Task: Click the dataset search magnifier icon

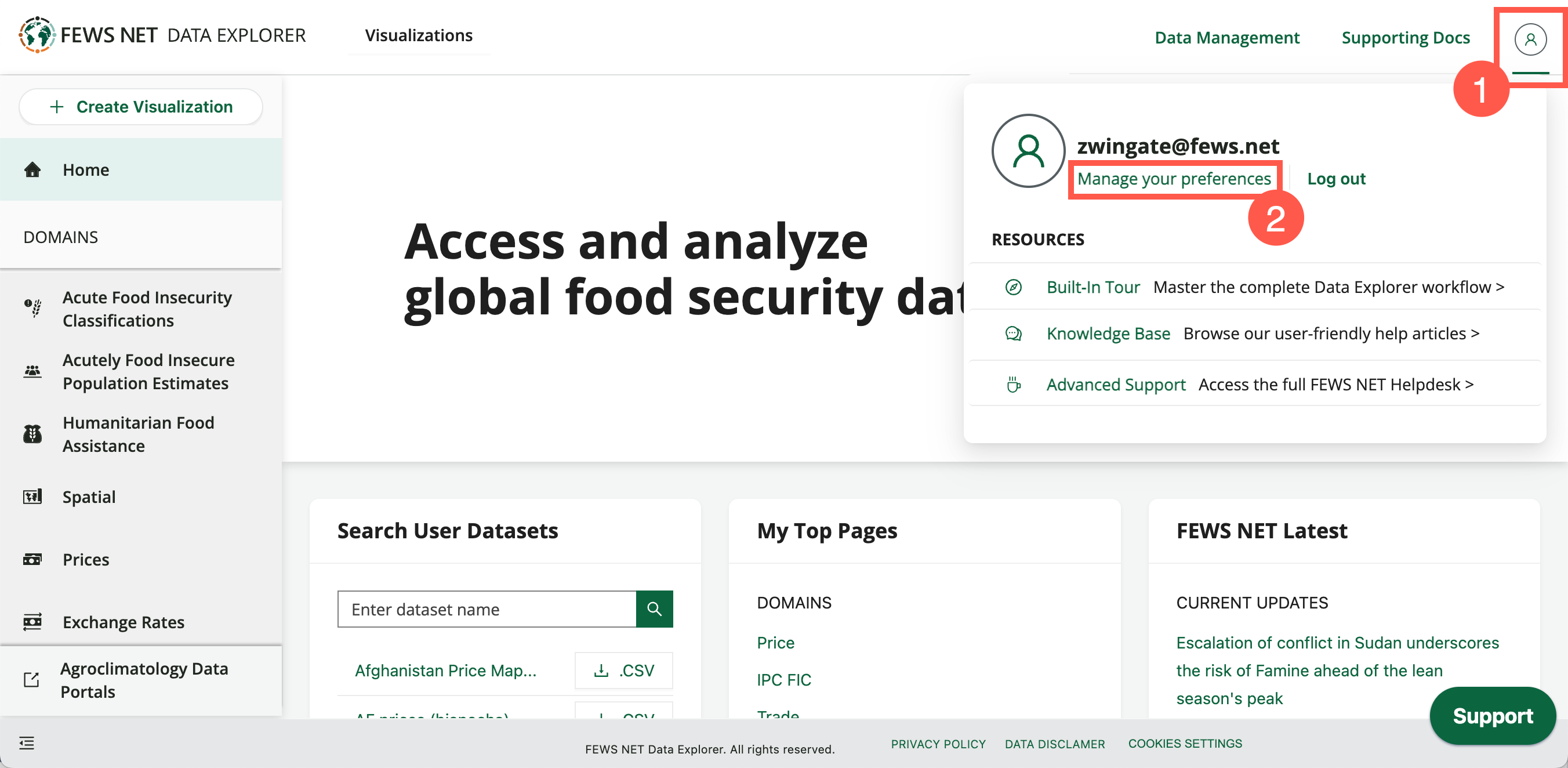Action: pyautogui.click(x=656, y=610)
